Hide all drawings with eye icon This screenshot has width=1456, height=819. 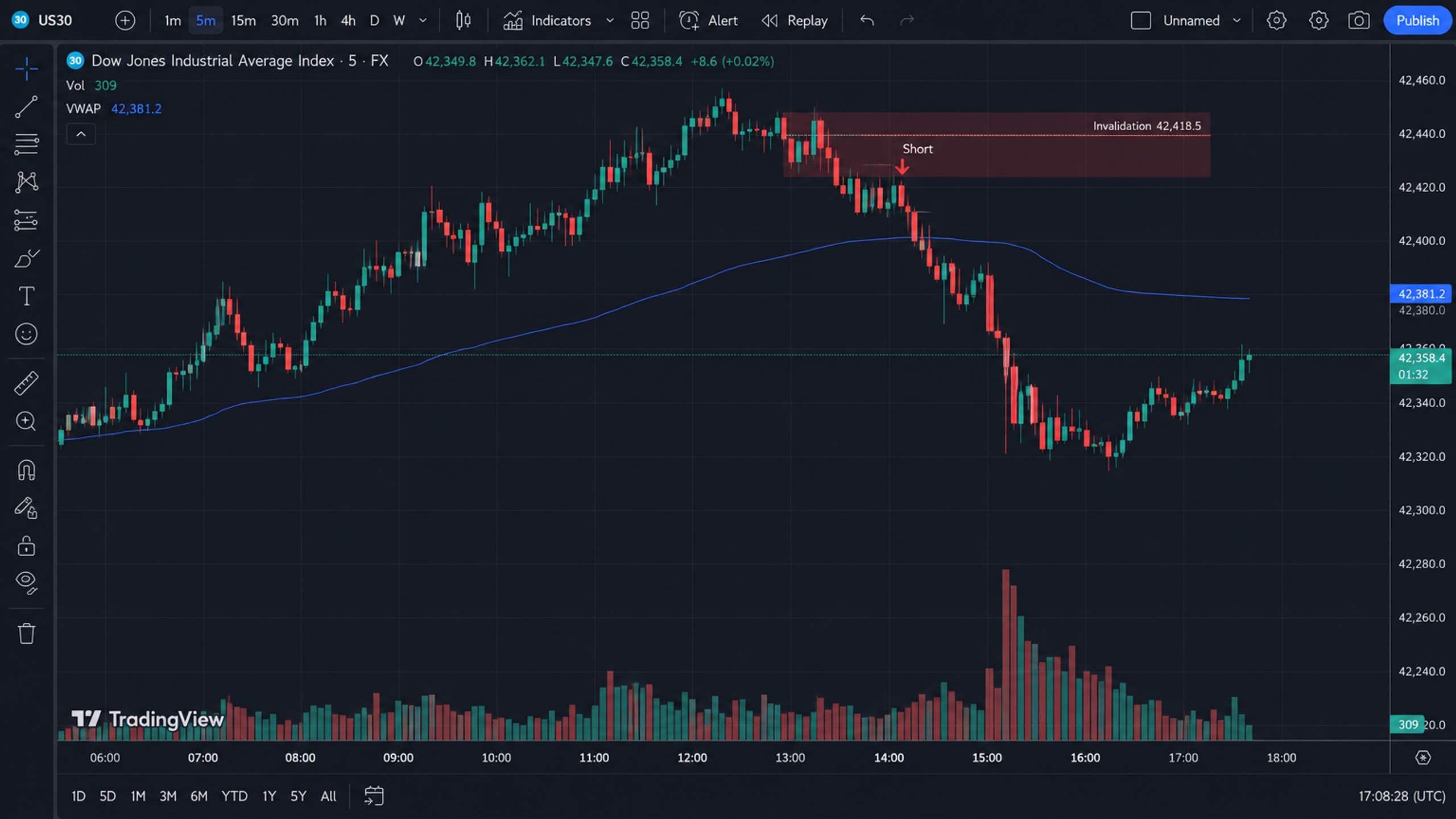pyautogui.click(x=26, y=584)
